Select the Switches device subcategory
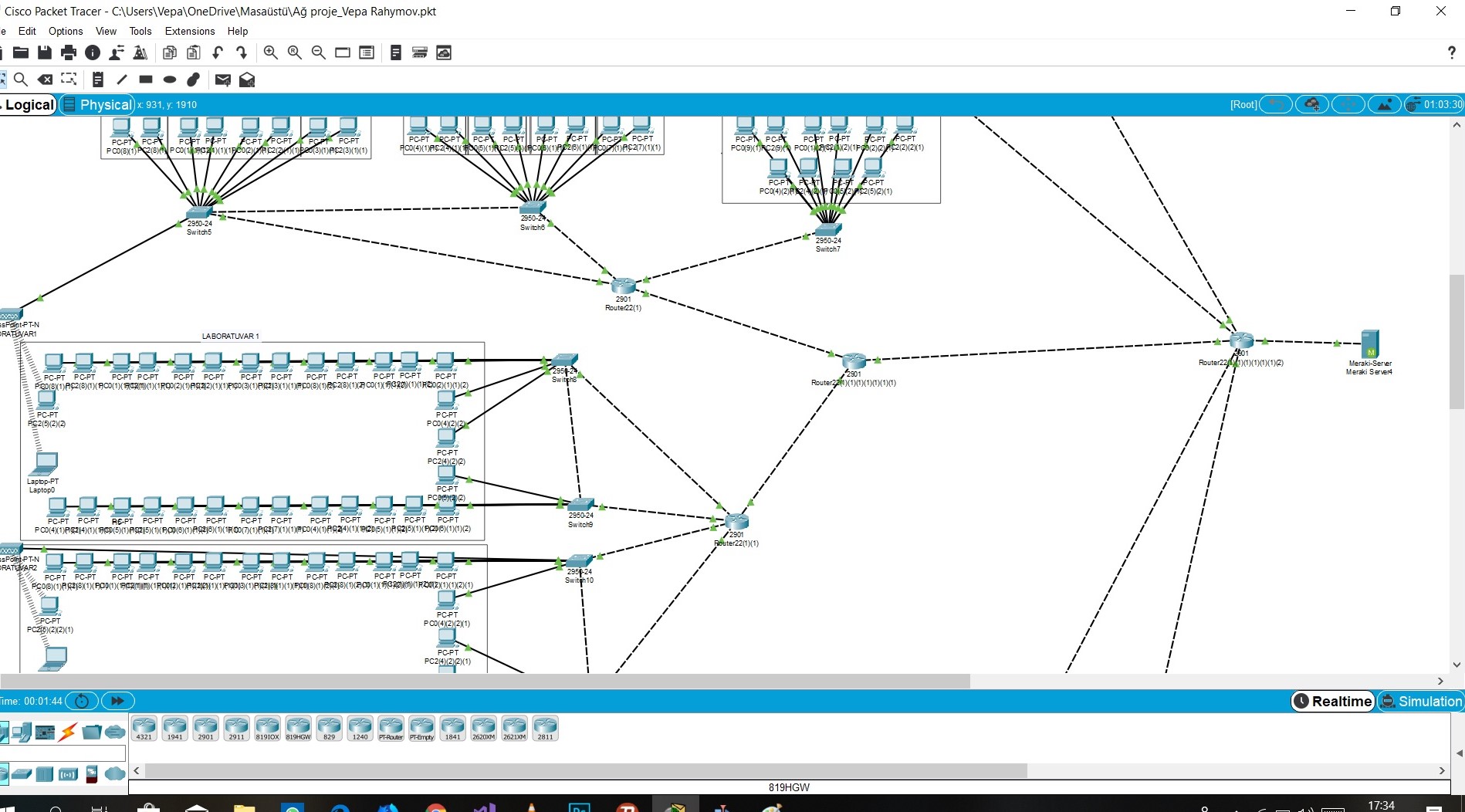 point(22,773)
